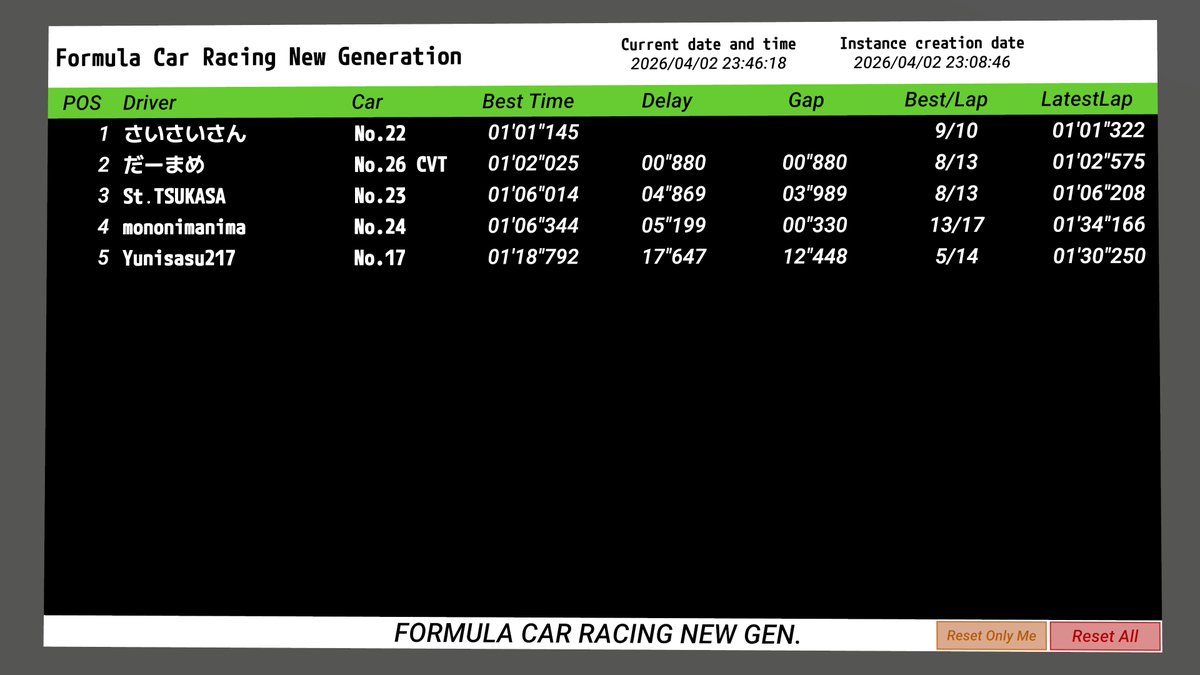Click delay value 04"869
This screenshot has height=675, width=1200.
pyautogui.click(x=674, y=194)
